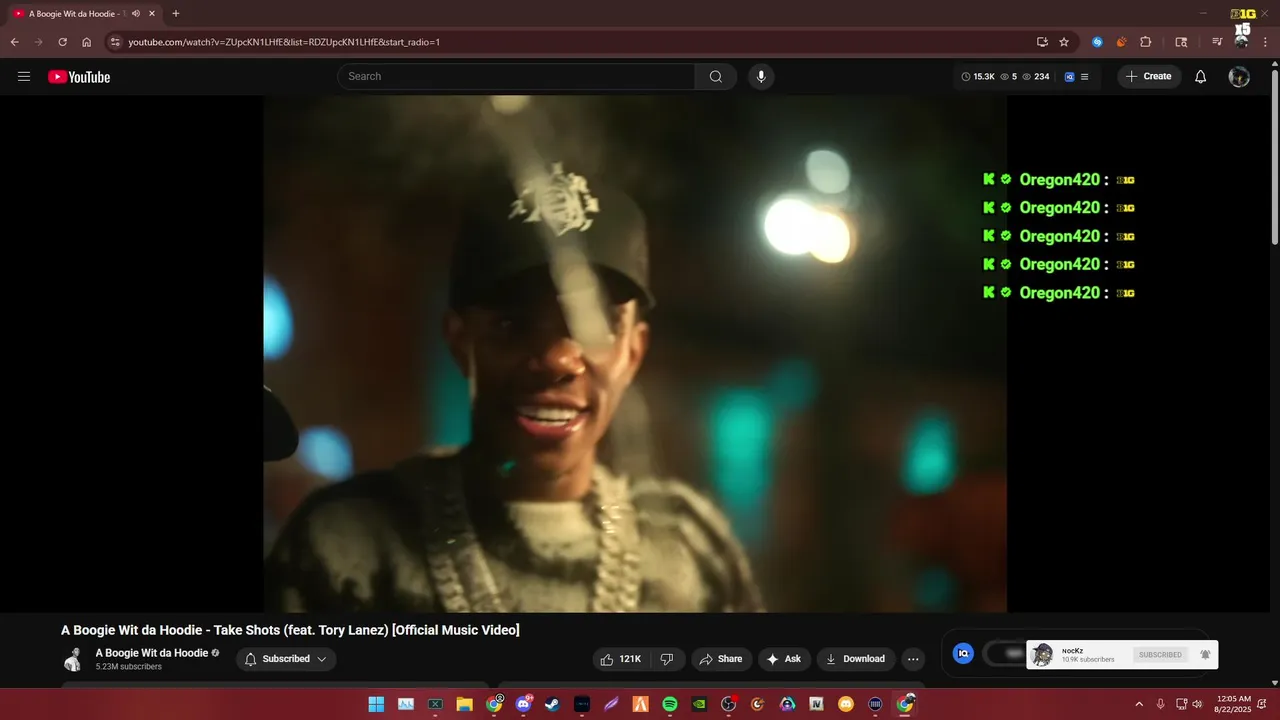Screen dimensions: 1280x720
Task: Open the NocKz channel name
Action: 1072,651
